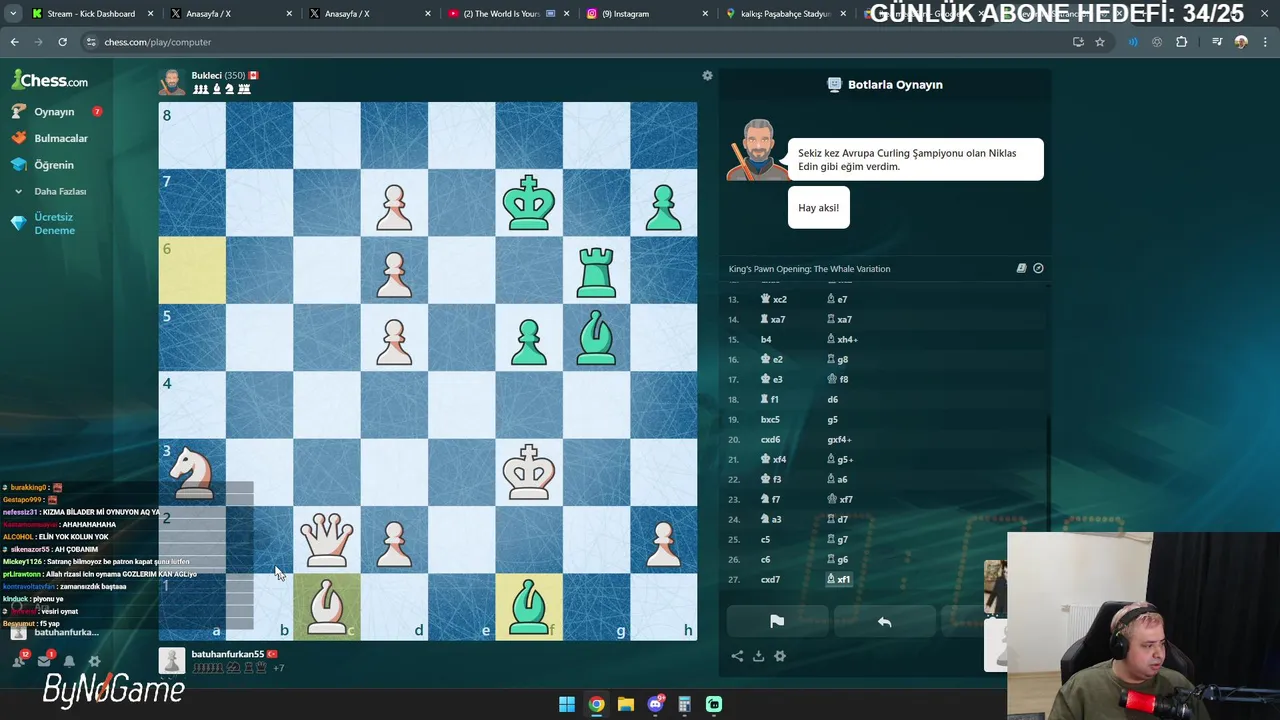Click the takeback undo arrow button
The image size is (1280, 720).
[884, 621]
